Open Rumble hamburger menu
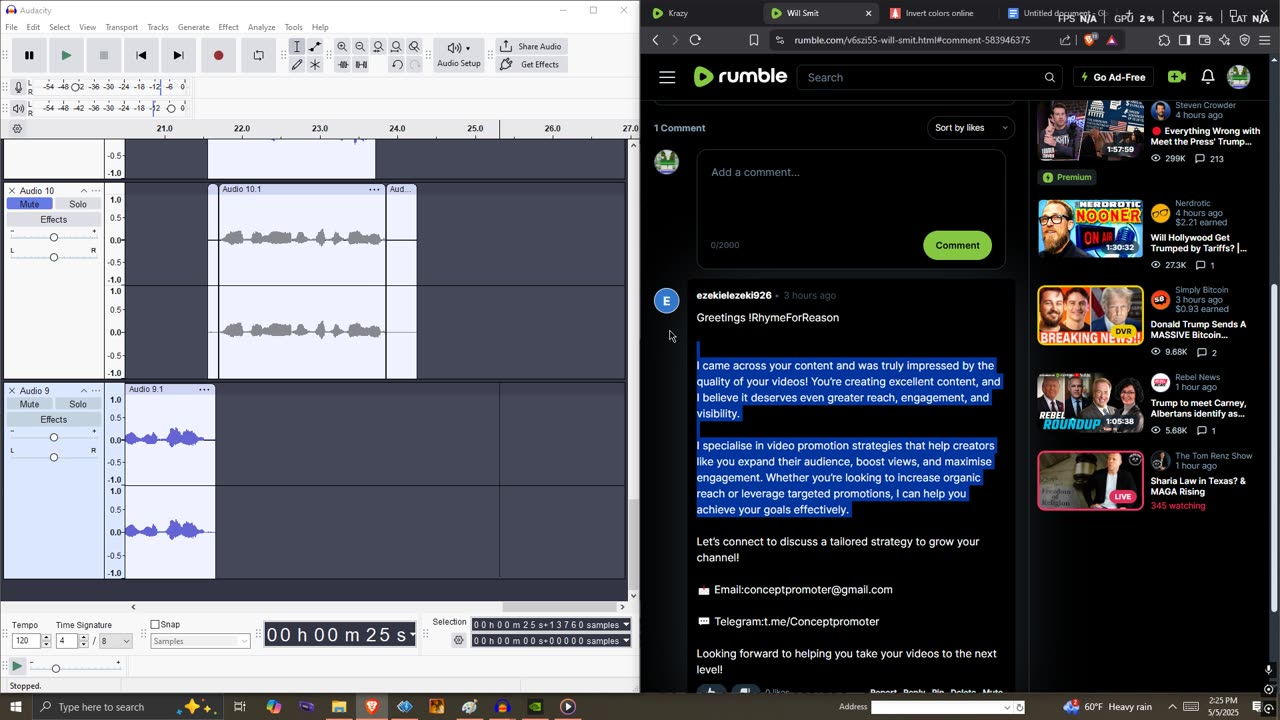1280x720 pixels. [x=667, y=77]
